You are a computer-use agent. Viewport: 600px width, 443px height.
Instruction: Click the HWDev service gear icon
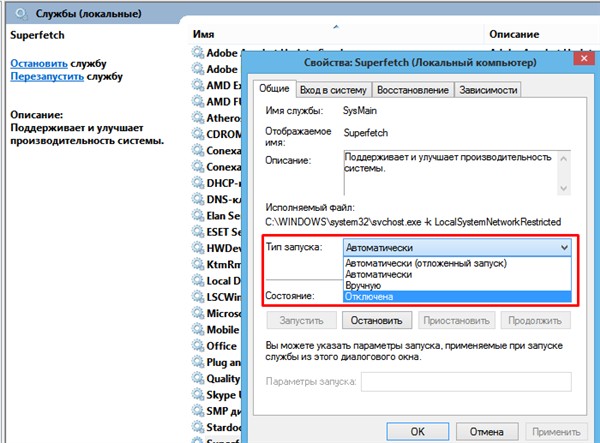click(198, 248)
